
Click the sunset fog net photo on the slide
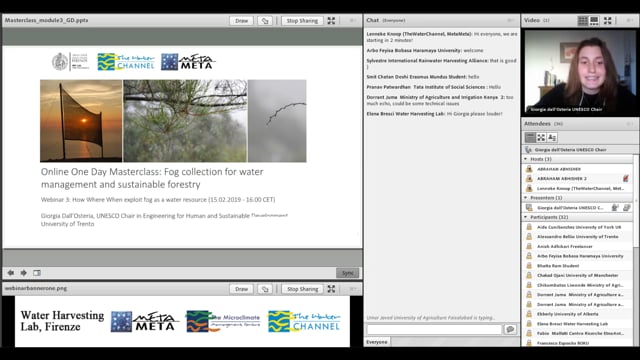coord(81,121)
